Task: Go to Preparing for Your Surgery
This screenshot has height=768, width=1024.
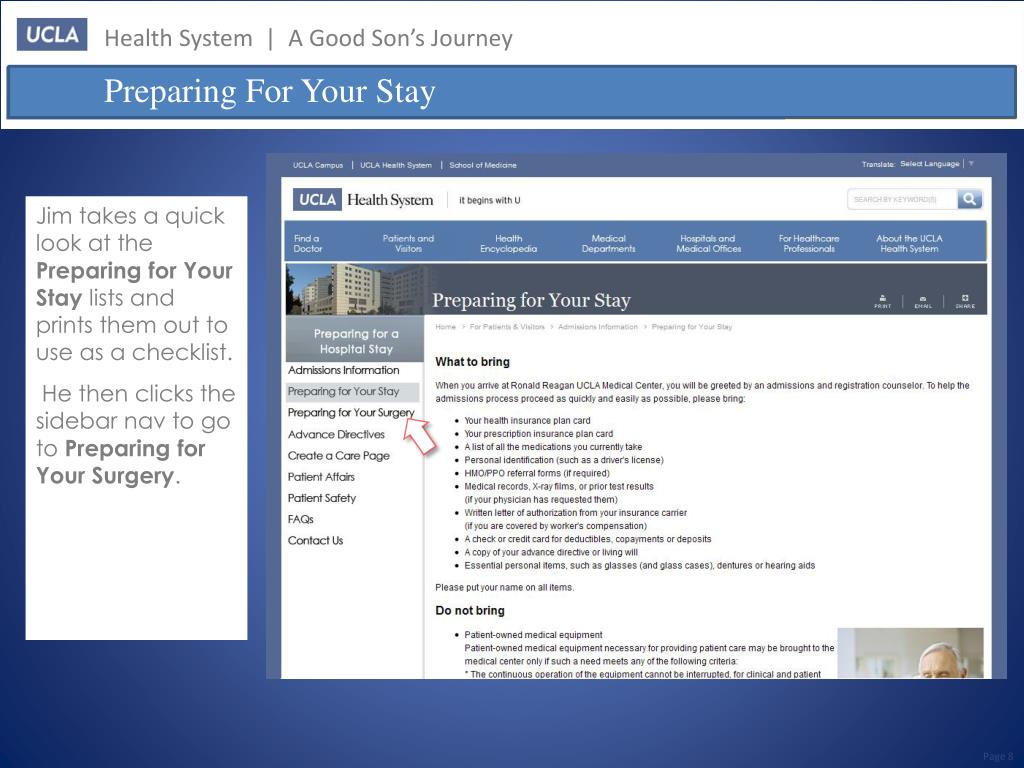Action: (x=351, y=413)
